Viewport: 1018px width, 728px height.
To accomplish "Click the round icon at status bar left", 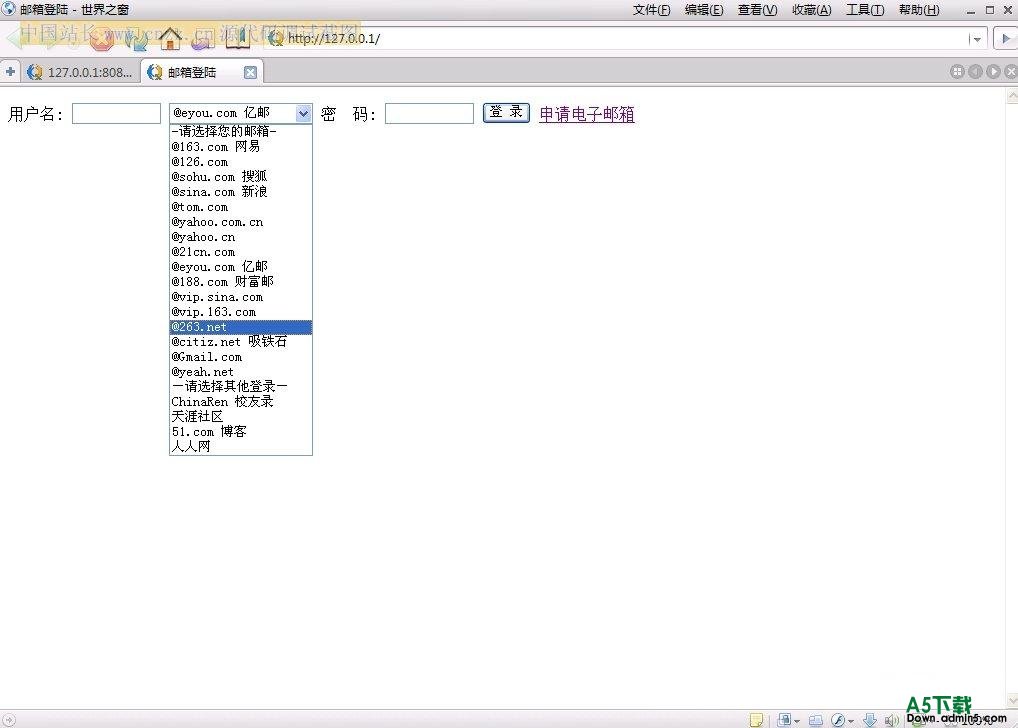I will tap(8, 720).
